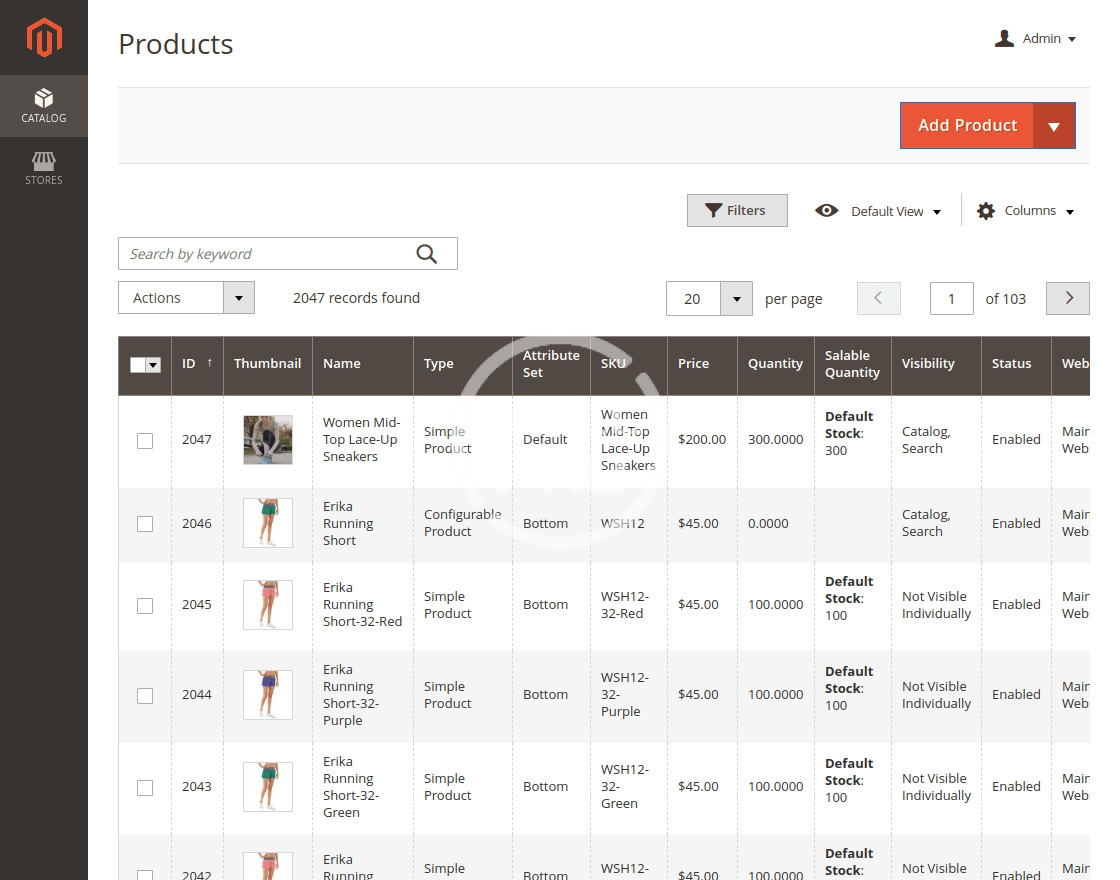Open the Catalog sidebar menu
Screen dimensions: 1120x880
click(44, 106)
